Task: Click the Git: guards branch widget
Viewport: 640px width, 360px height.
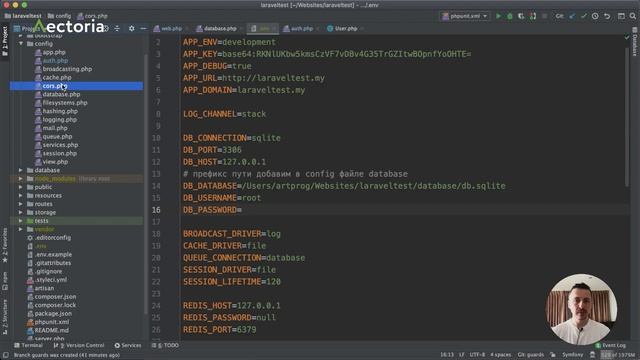Action: click(531, 355)
